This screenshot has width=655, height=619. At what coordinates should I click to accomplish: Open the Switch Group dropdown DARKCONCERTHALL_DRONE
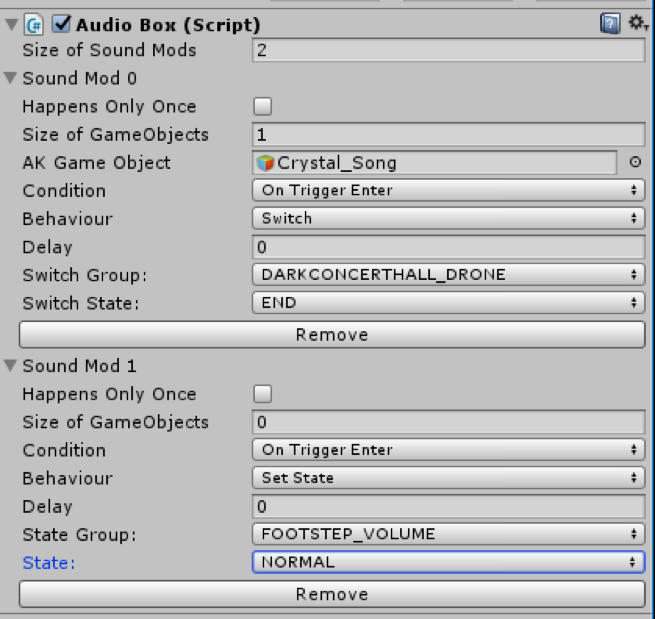[449, 274]
